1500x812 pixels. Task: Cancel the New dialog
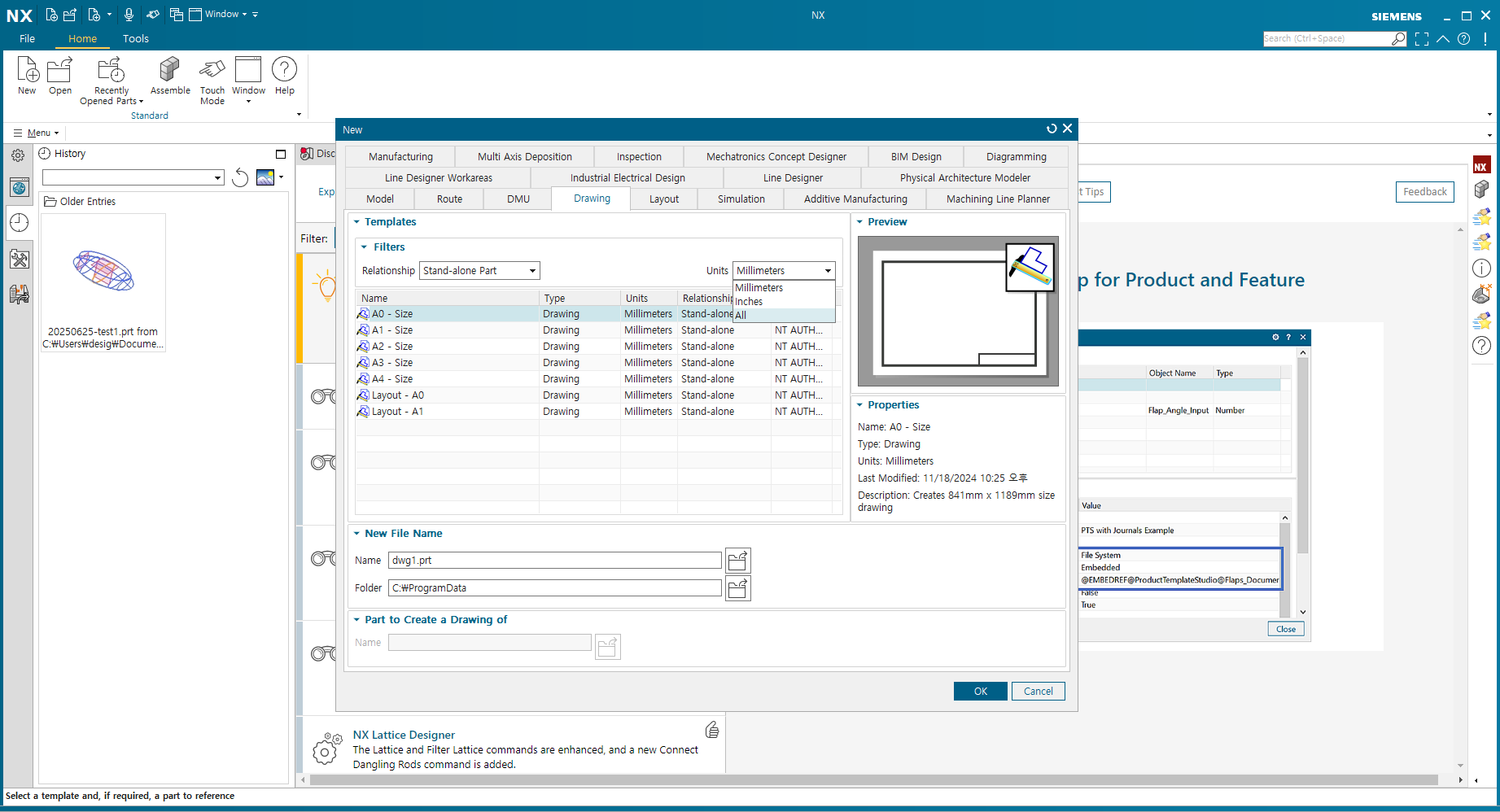(x=1039, y=692)
